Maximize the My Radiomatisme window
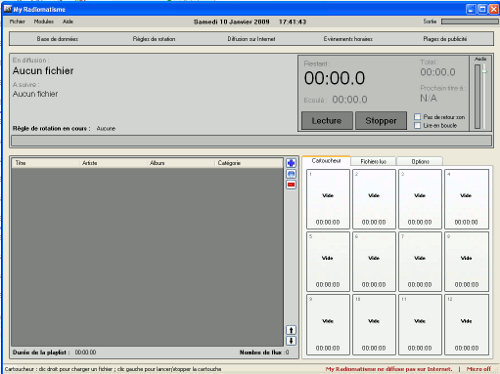Viewport: 500px width, 374px height. tap(482, 9)
